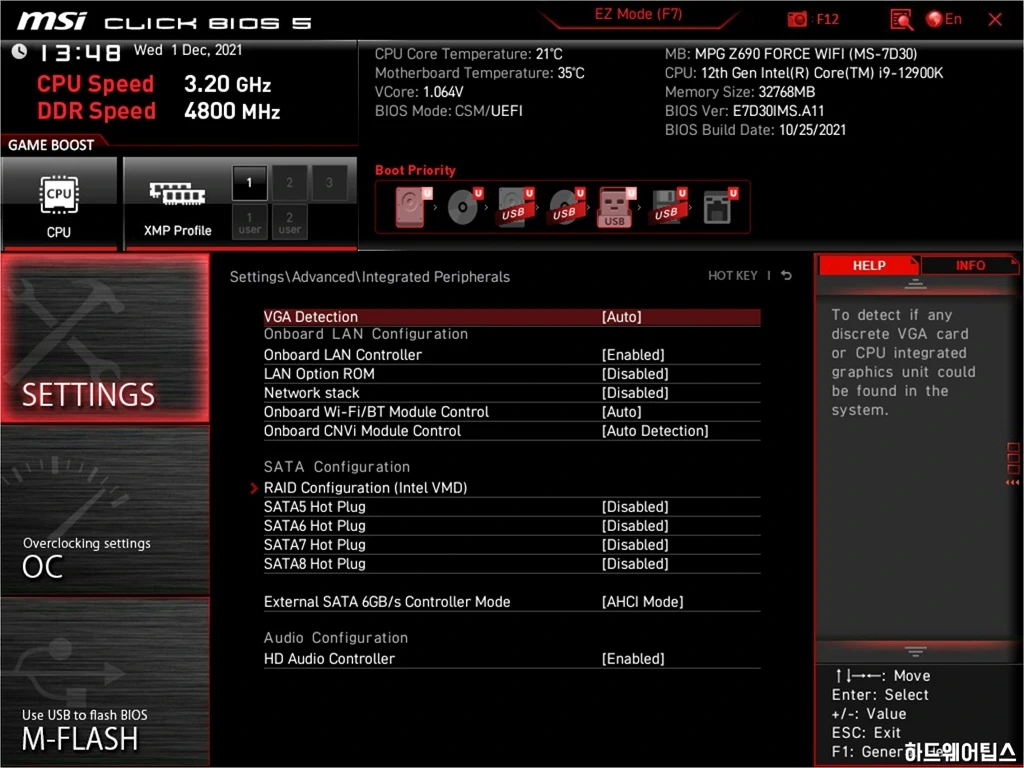Screen dimensions: 1024x768
Task: Click the Onboard LAN Configuration heading
Action: pos(366,334)
